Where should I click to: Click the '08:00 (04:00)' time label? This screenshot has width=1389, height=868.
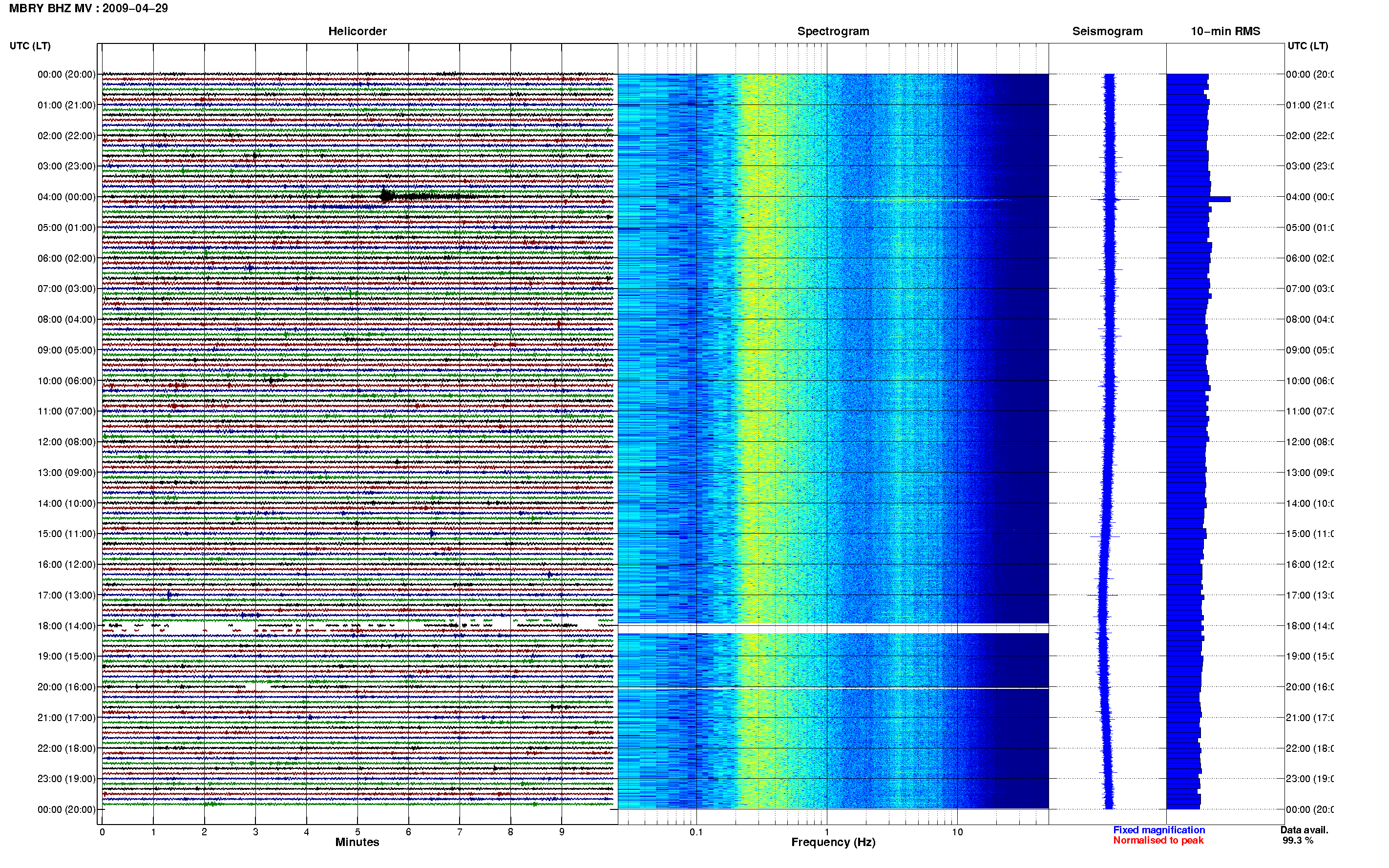(66, 319)
